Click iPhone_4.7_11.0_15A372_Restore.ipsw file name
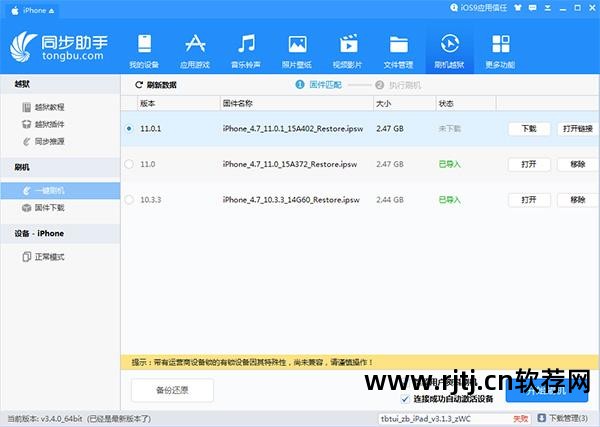Image resolution: width=600 pixels, height=427 pixels. [x=290, y=165]
